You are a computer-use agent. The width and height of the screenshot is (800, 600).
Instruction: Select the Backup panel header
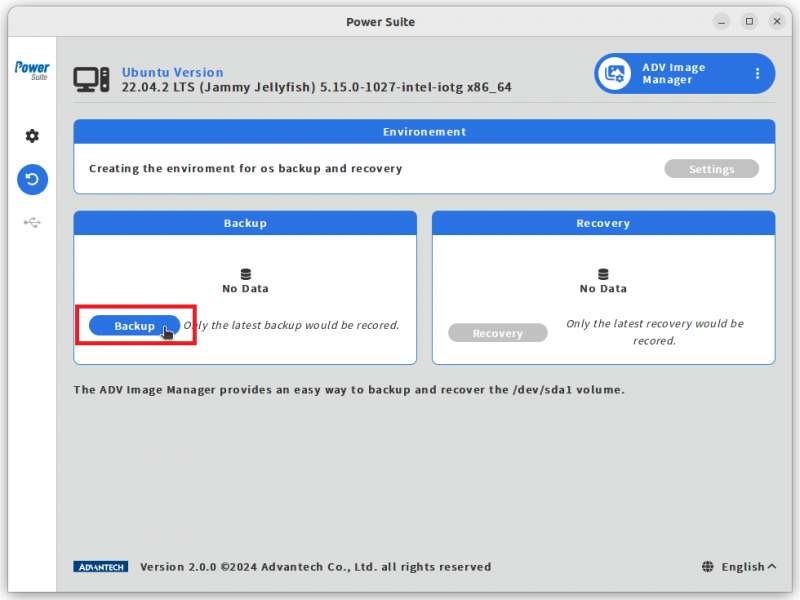click(245, 223)
